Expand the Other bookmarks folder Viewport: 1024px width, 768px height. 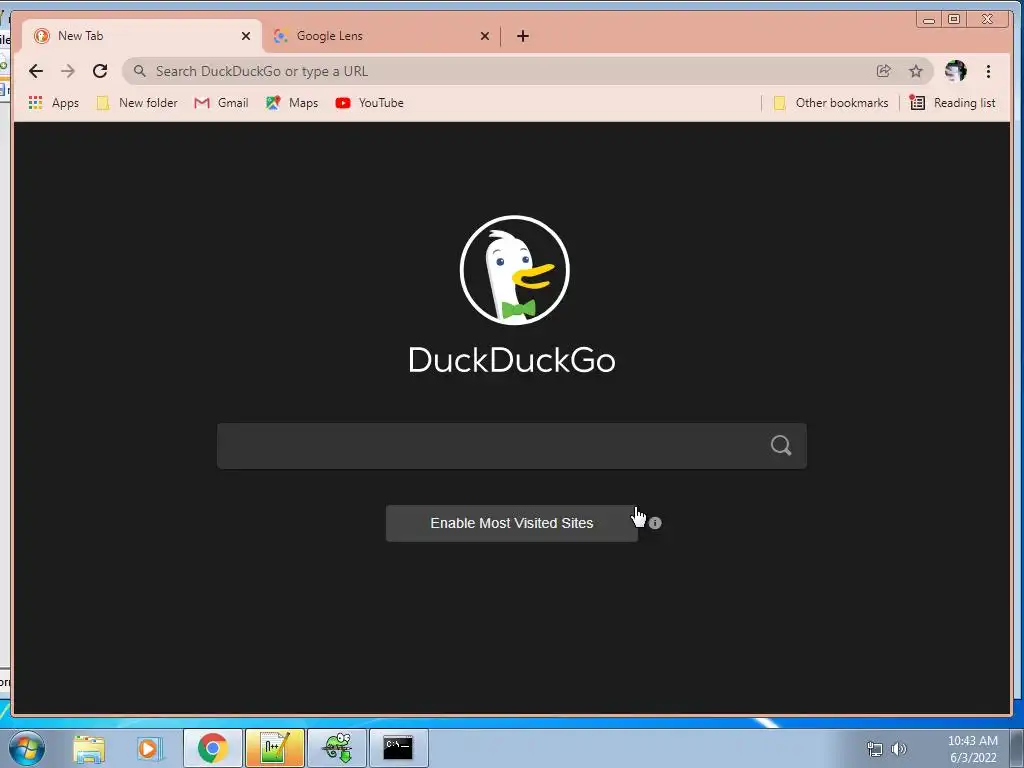tap(831, 103)
